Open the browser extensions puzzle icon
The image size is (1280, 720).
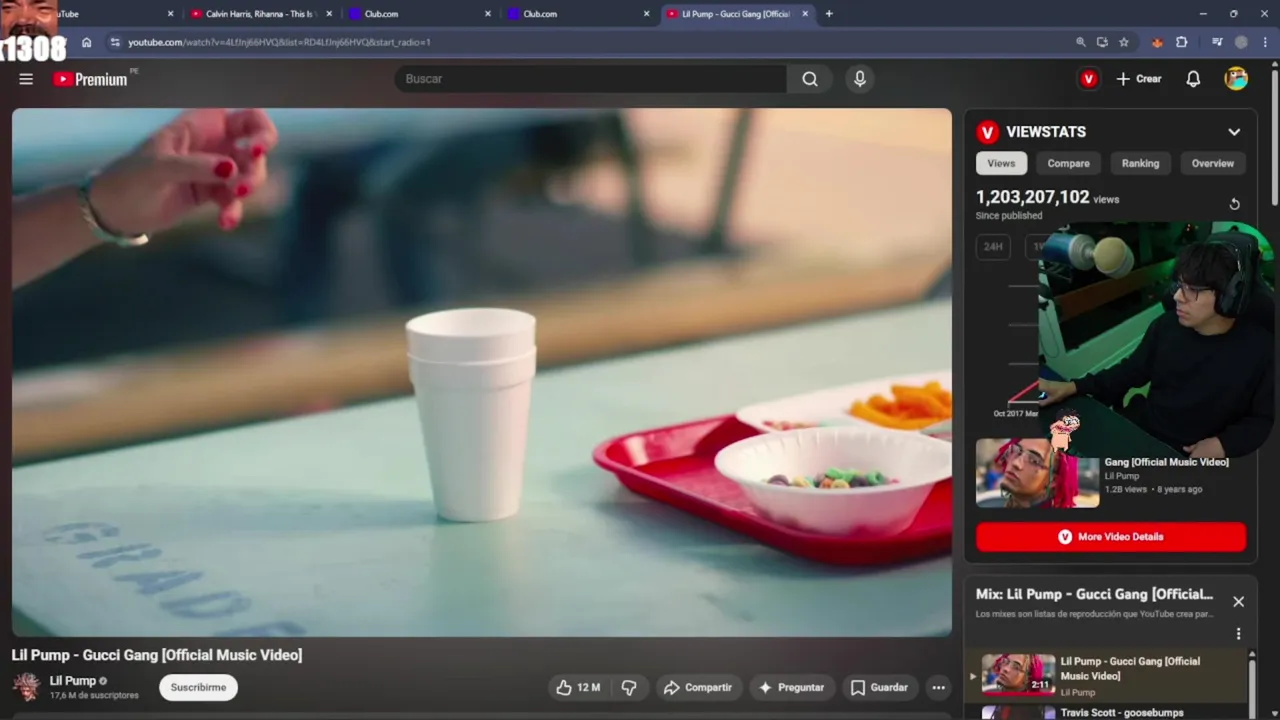(1182, 42)
